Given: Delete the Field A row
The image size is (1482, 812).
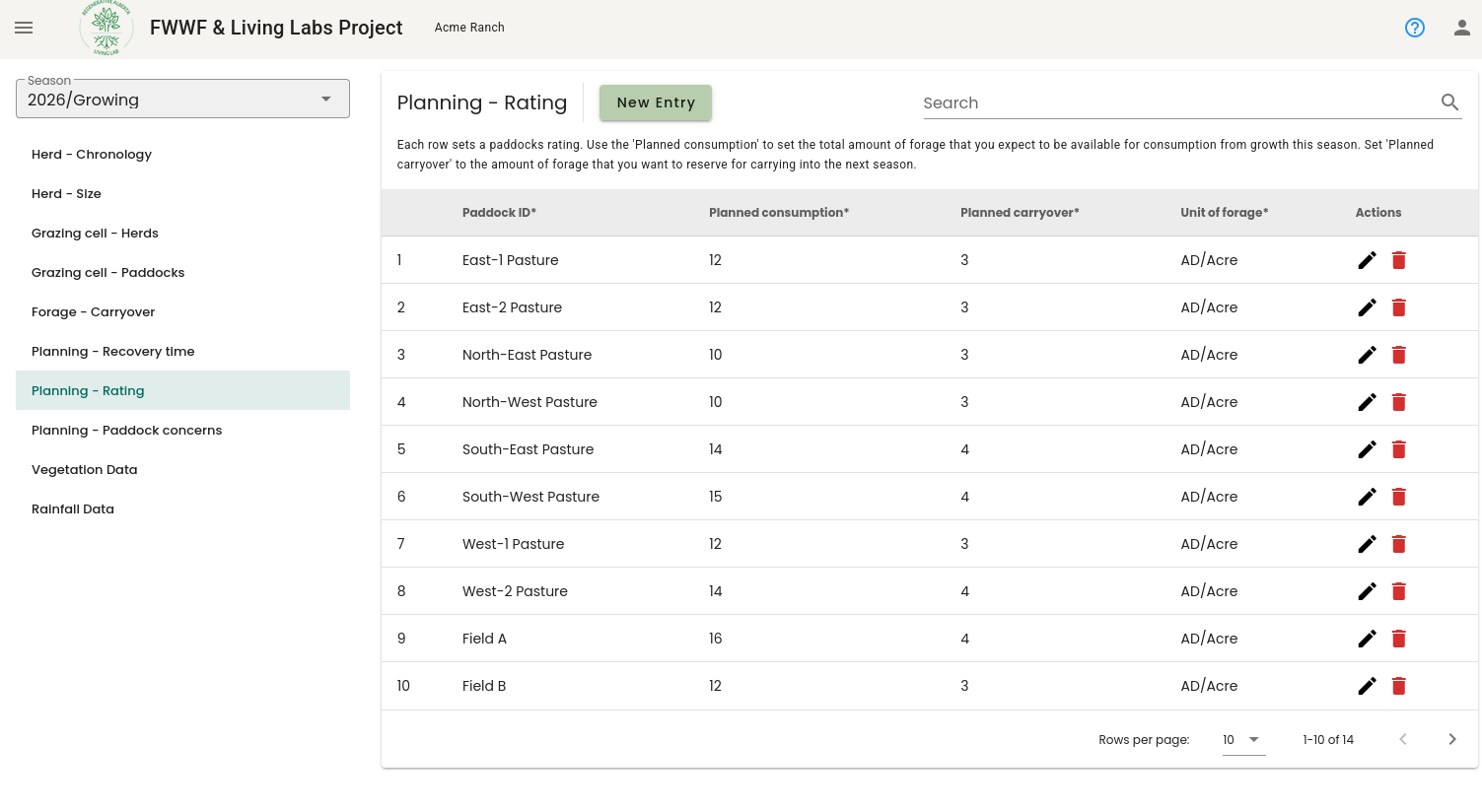Looking at the screenshot, I should point(1398,639).
